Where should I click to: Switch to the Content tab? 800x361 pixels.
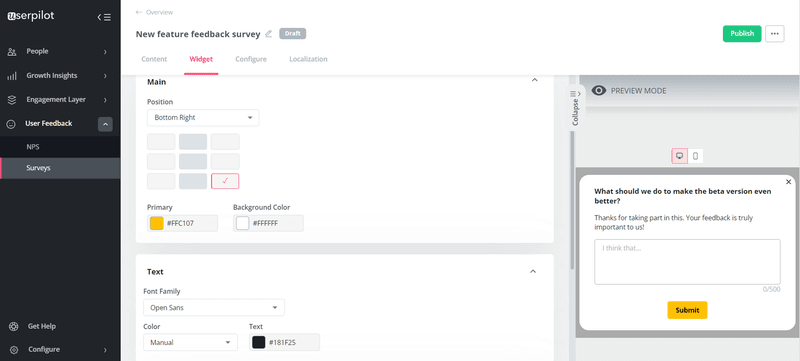(154, 59)
